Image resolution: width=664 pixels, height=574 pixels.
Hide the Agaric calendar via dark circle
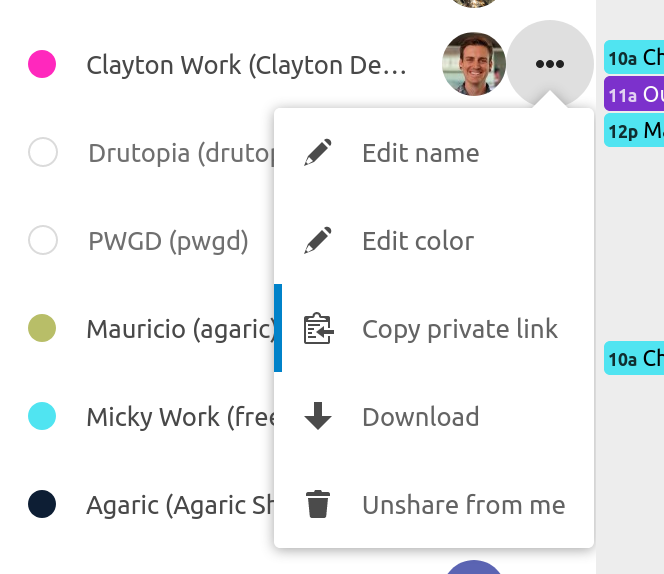point(42,504)
